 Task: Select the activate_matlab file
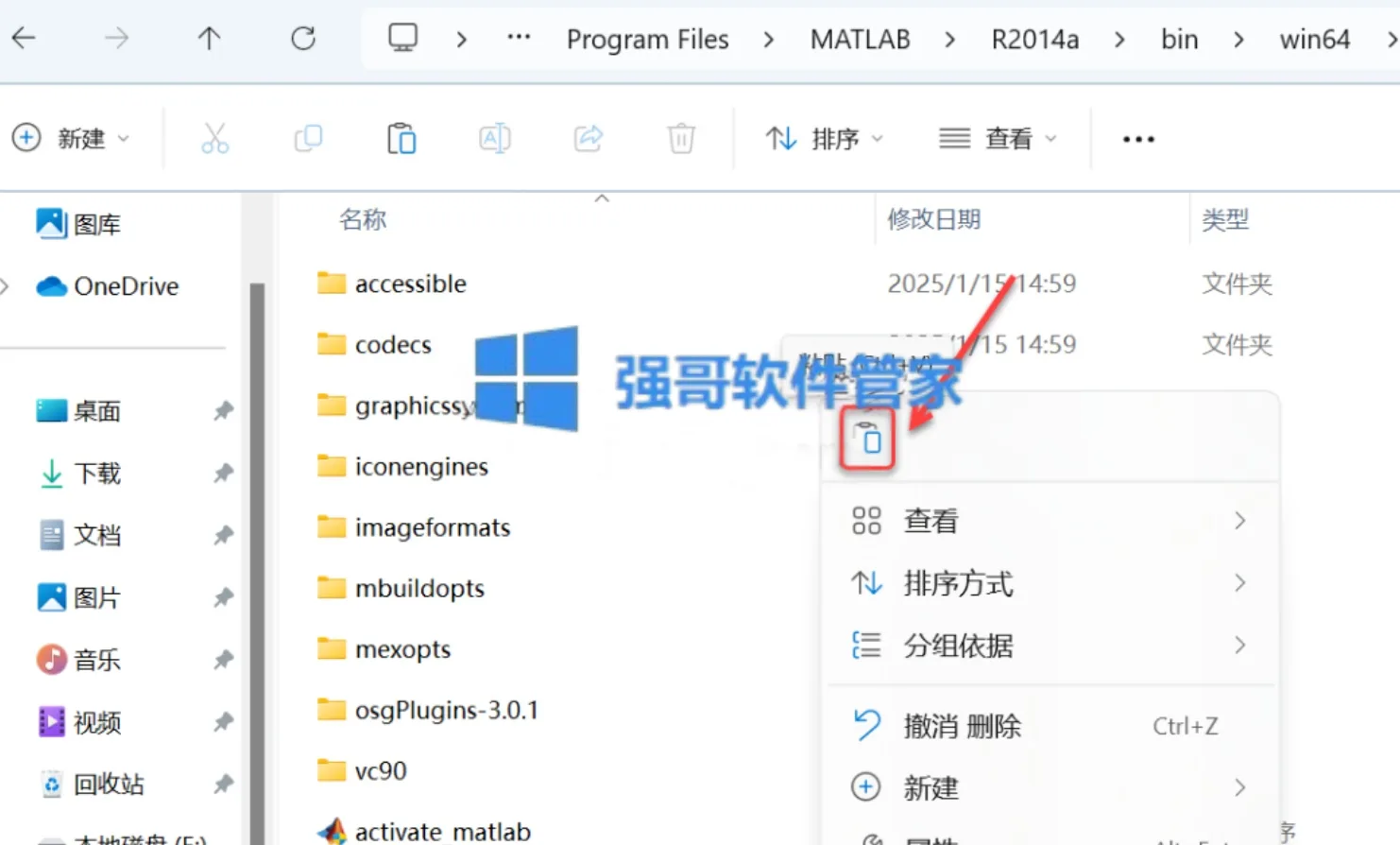(x=424, y=831)
